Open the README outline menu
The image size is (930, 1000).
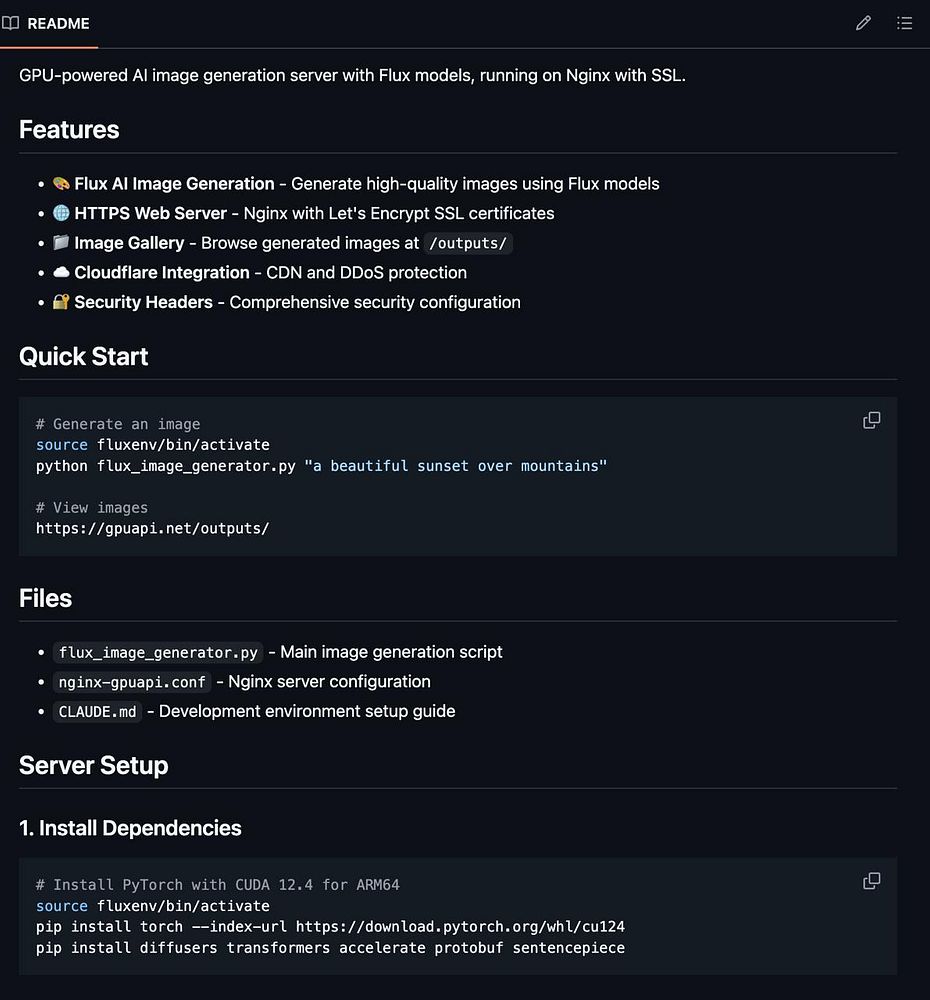[904, 23]
